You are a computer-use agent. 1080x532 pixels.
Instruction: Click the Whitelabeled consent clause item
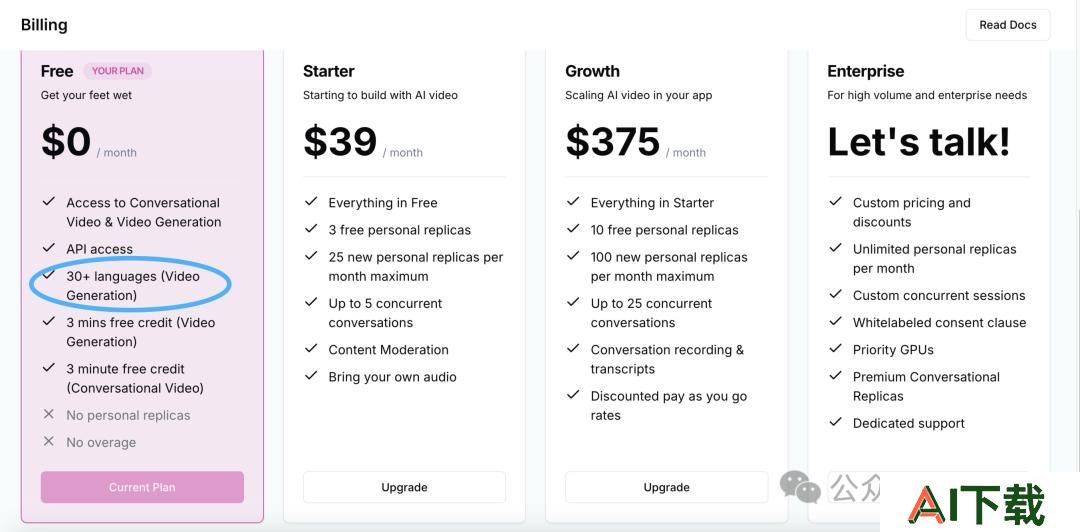pos(939,323)
